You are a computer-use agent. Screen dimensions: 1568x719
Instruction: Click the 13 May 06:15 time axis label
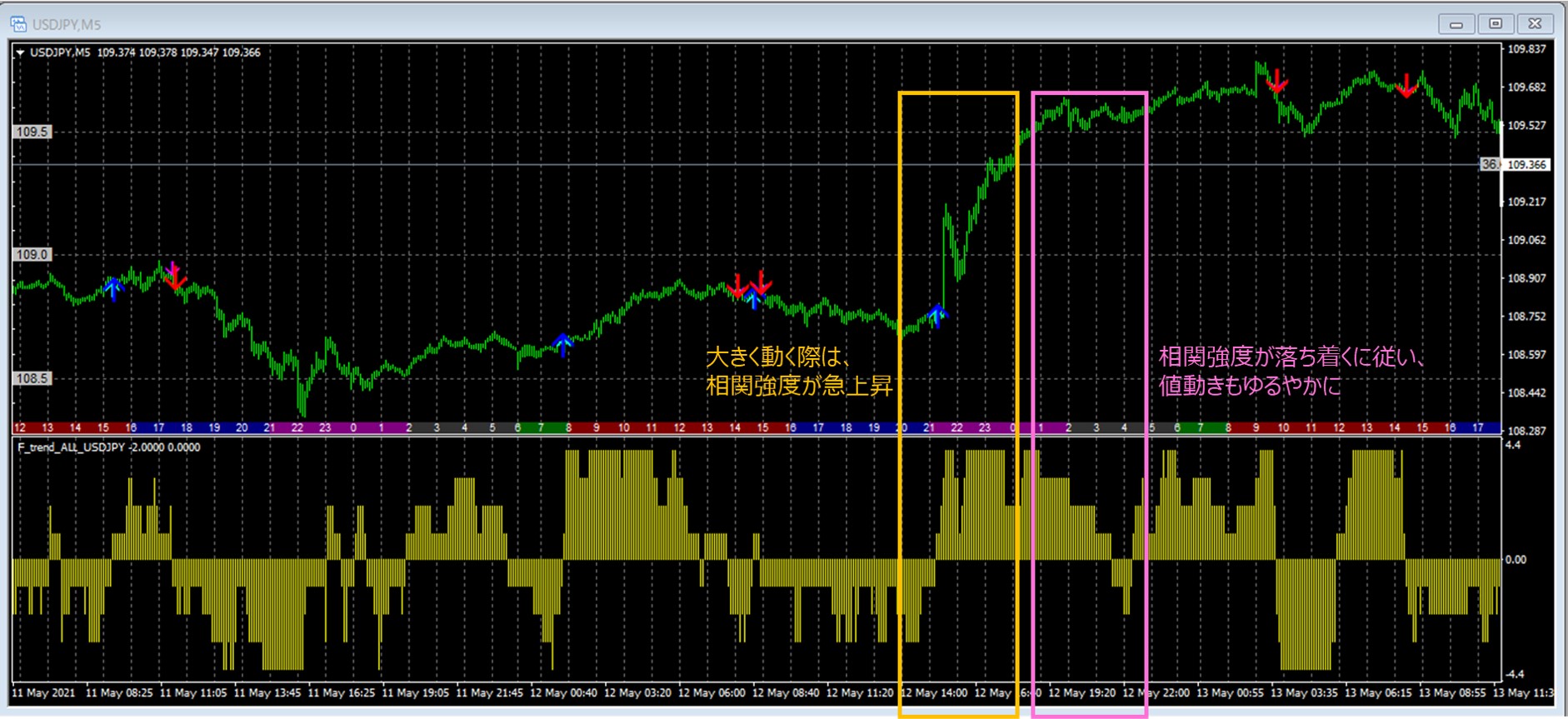coord(1379,693)
